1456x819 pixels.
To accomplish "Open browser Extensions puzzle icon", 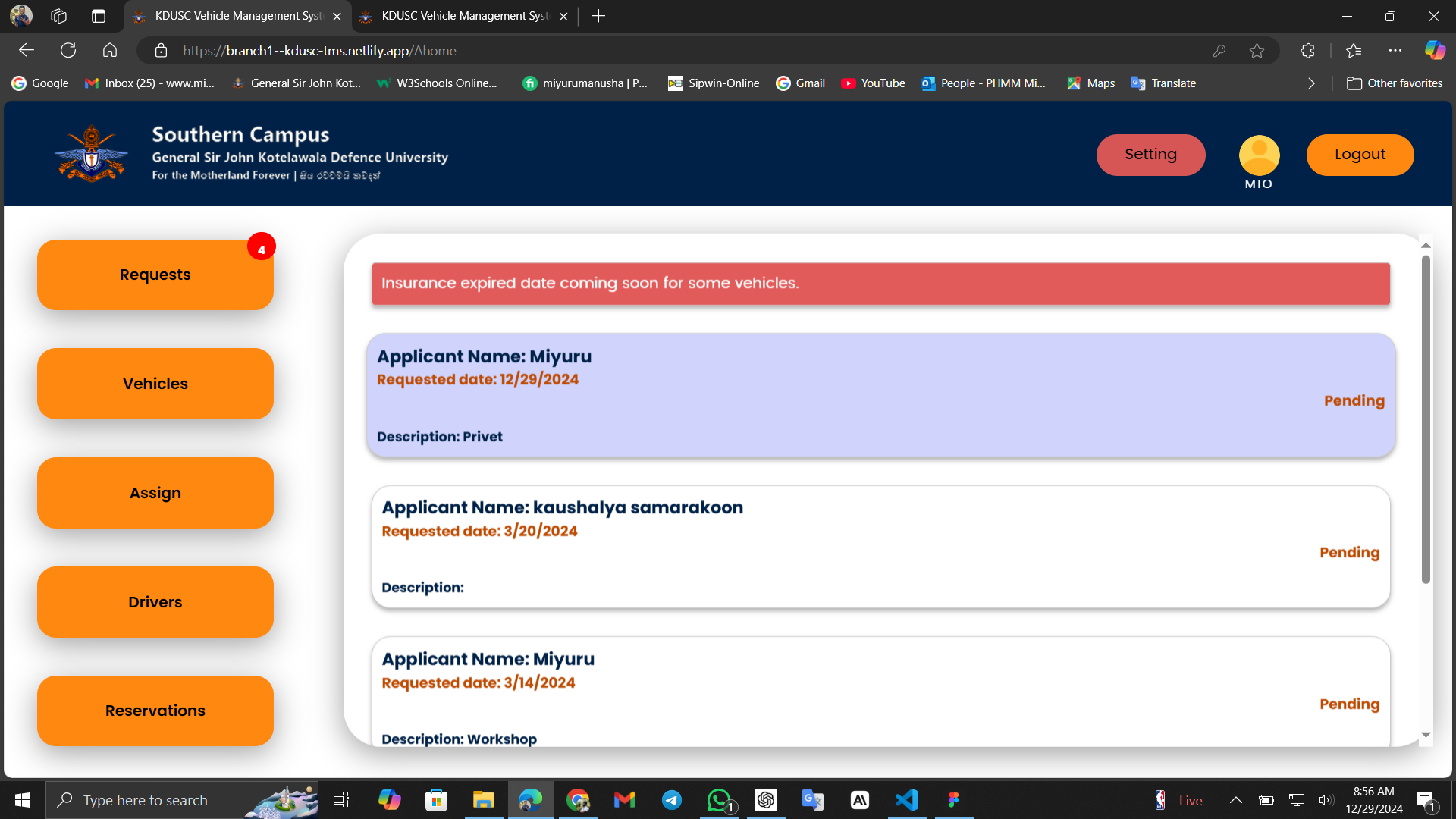I will pos(1307,51).
